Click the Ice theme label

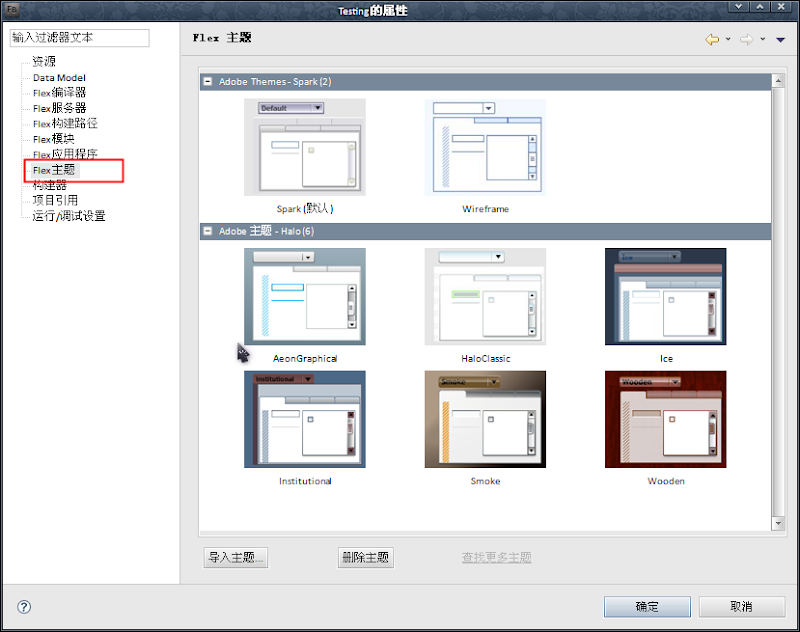coord(666,359)
